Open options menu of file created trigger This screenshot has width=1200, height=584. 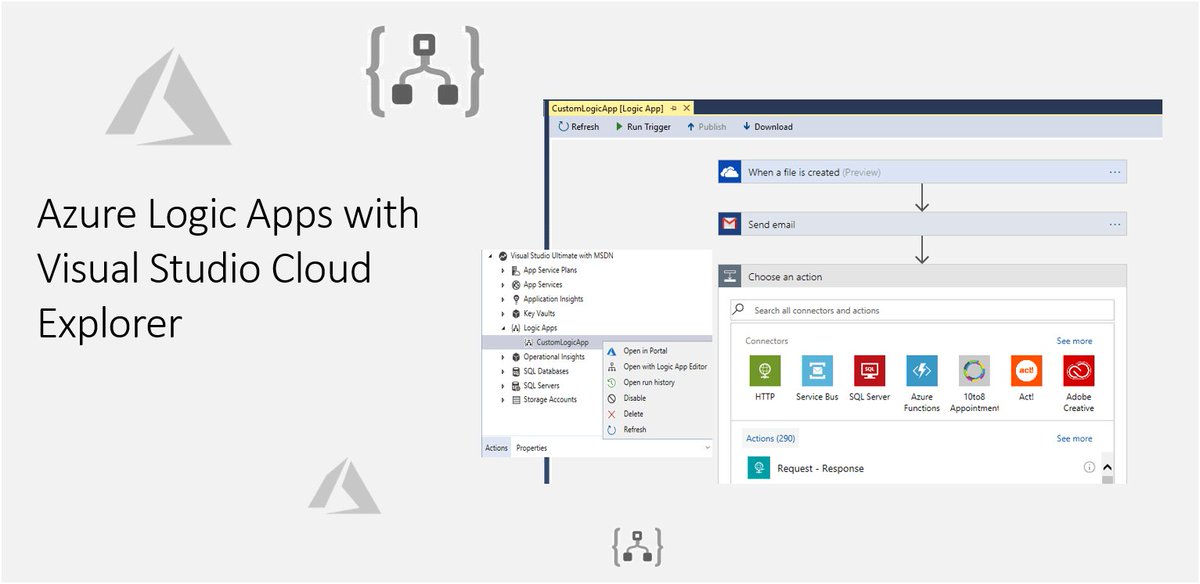1115,172
